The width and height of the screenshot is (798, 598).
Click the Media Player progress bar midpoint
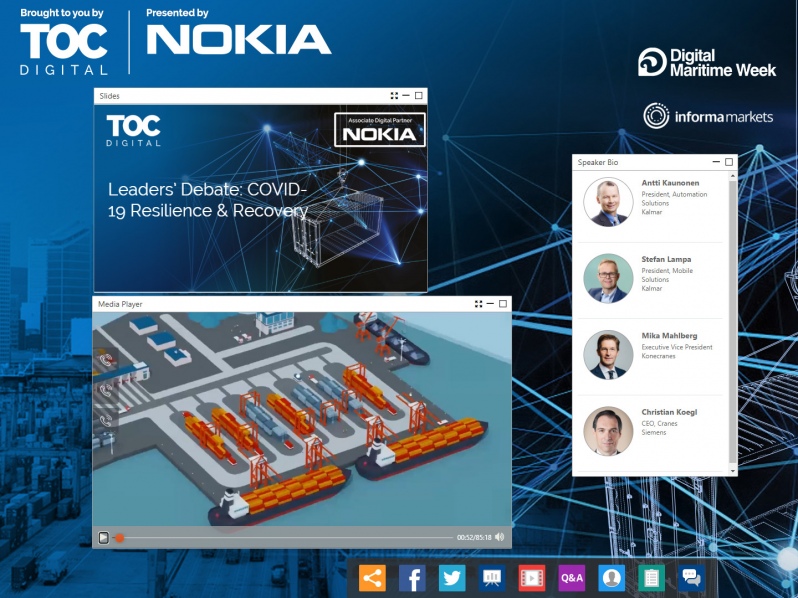click(282, 537)
